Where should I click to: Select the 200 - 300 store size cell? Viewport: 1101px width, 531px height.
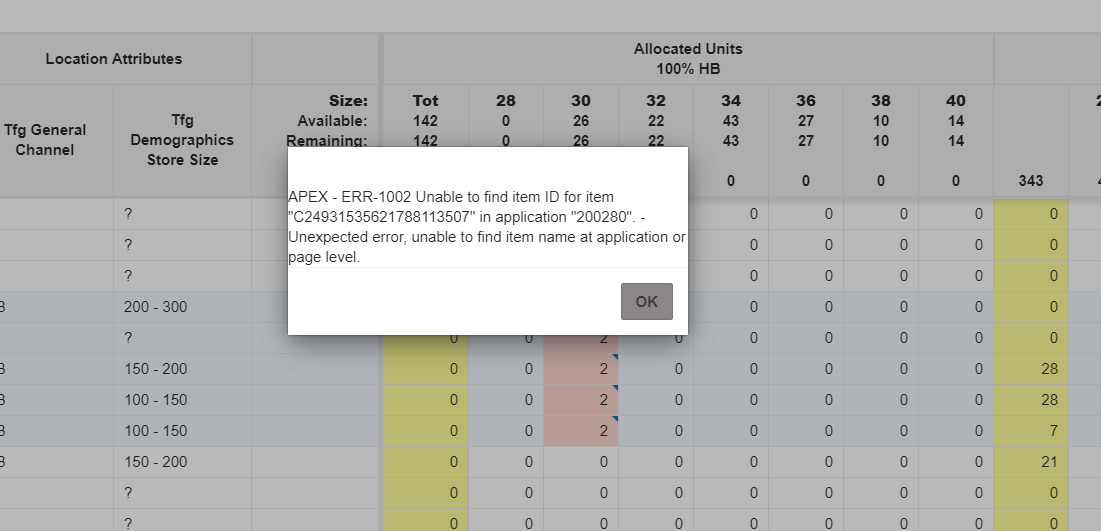[183, 307]
